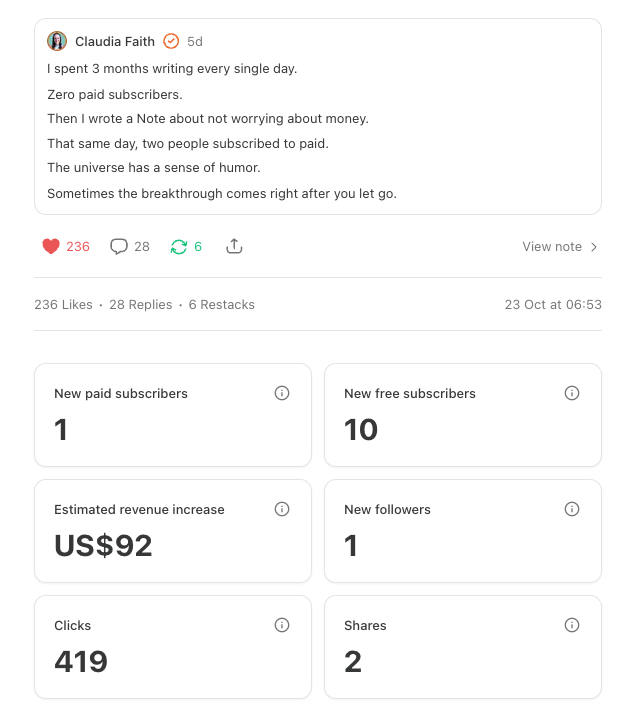Click the orange verified badge beside Claudia Faith

click(171, 41)
